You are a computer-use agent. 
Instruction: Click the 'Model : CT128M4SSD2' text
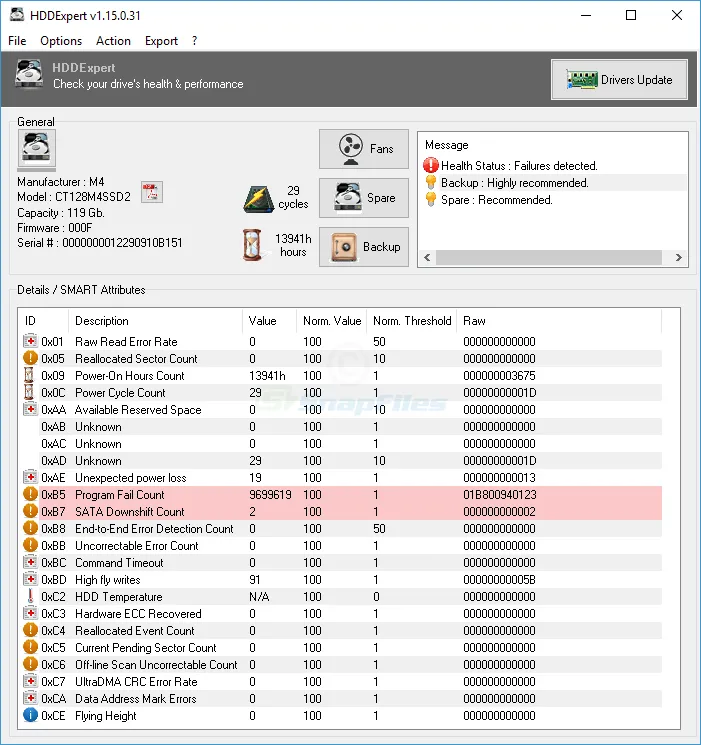(x=74, y=197)
